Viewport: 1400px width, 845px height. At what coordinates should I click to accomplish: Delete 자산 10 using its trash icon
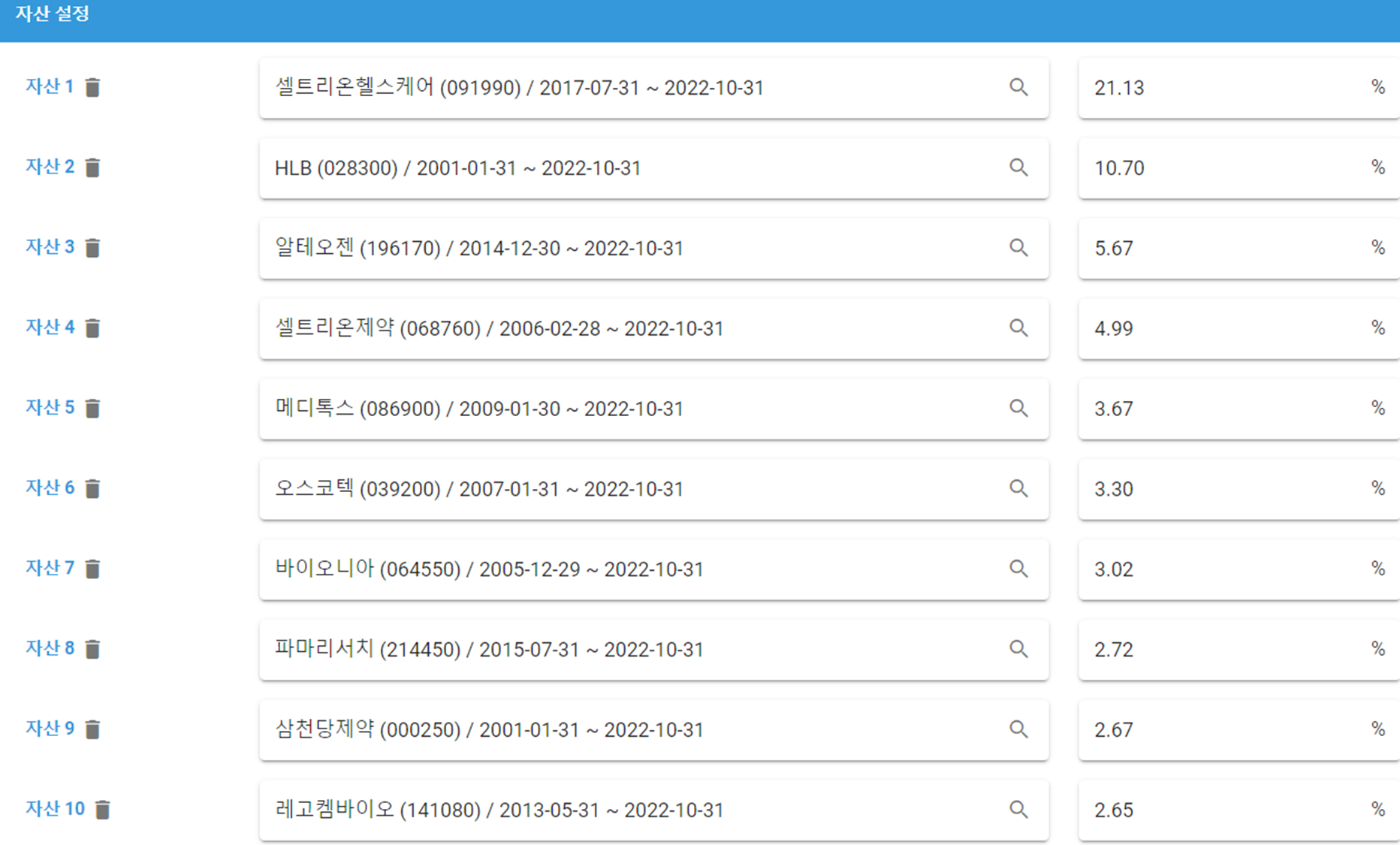coord(103,810)
